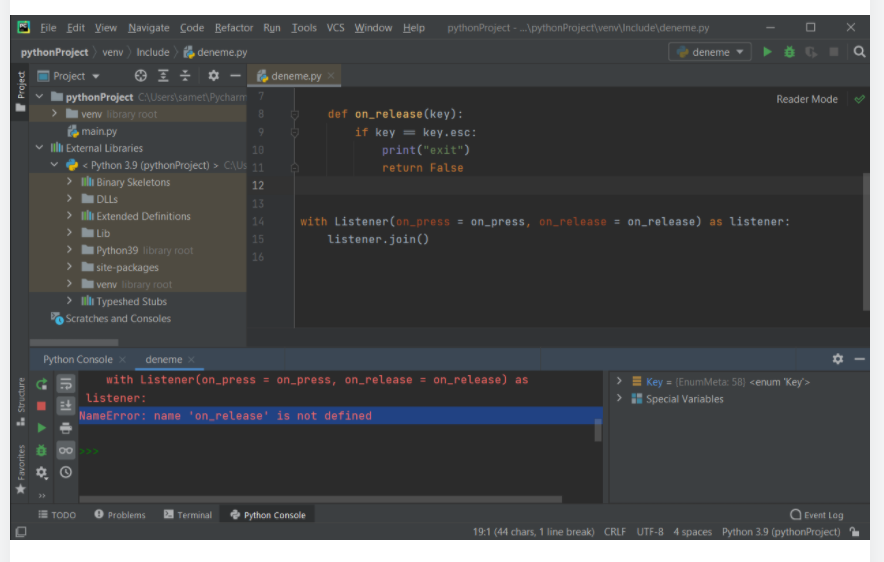Click the Debug bug icon in top toolbar
The image size is (884, 562).
pos(789,52)
